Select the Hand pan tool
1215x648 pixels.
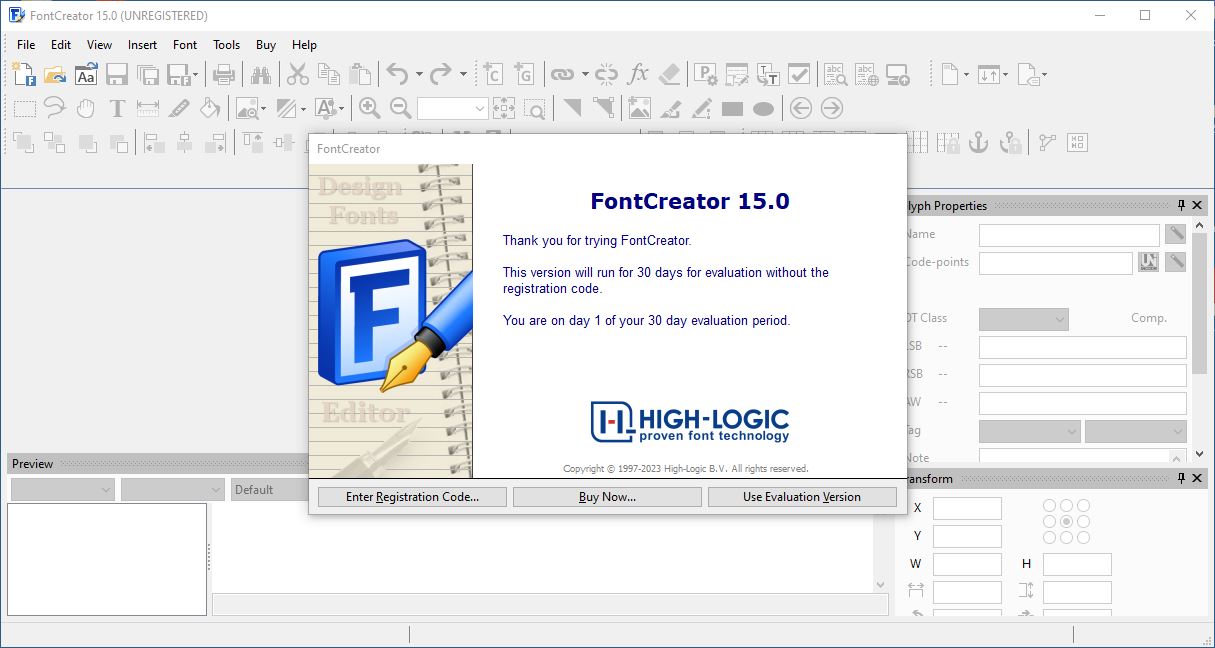(86, 108)
